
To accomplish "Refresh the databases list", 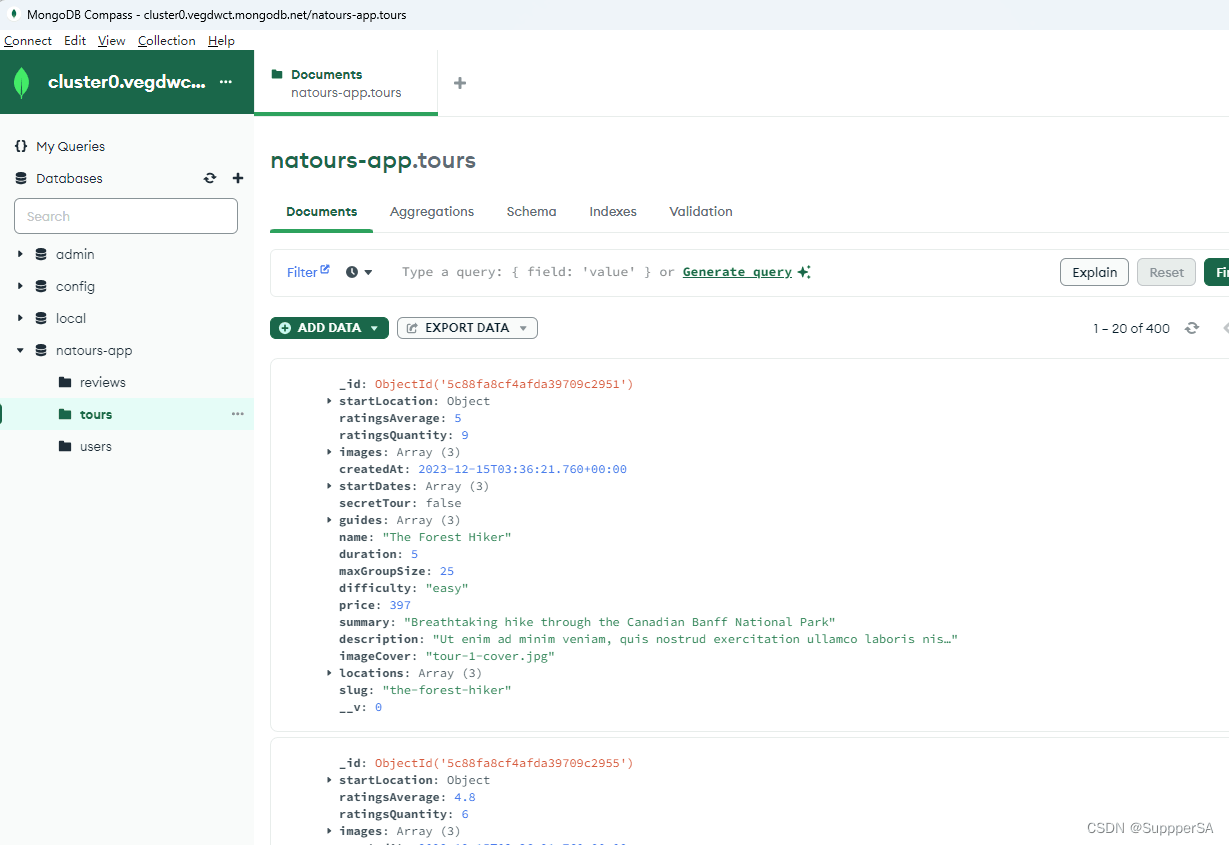I will click(210, 178).
